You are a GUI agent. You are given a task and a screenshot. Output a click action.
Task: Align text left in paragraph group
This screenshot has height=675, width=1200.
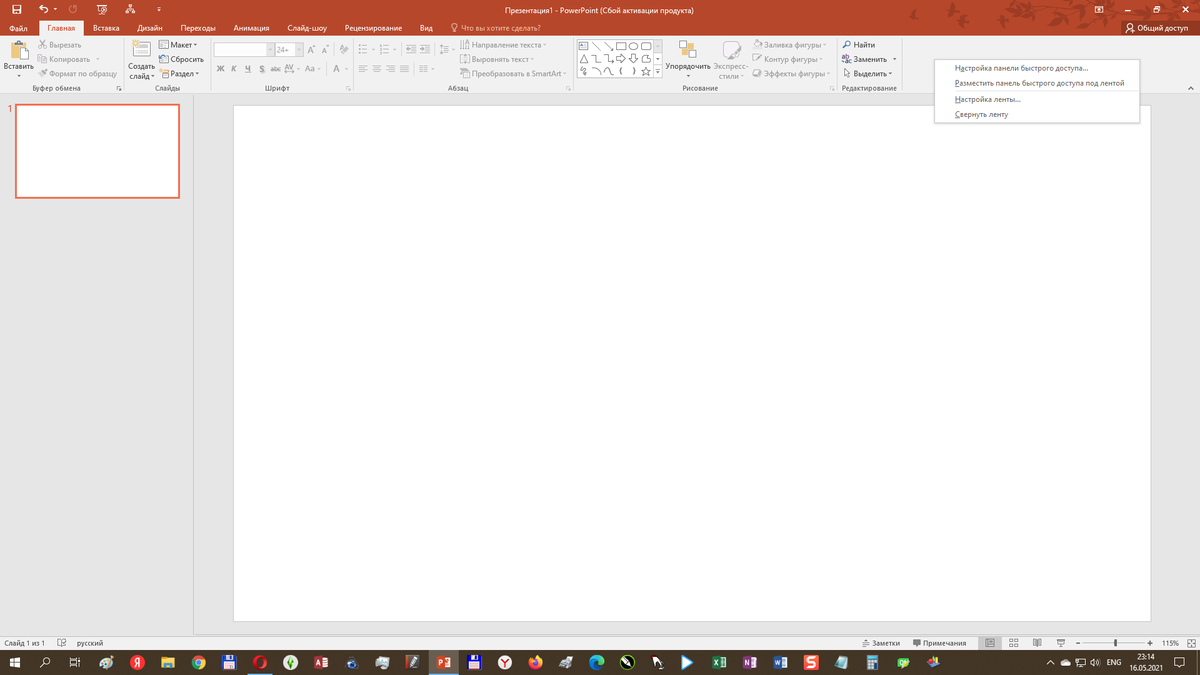tap(363, 69)
